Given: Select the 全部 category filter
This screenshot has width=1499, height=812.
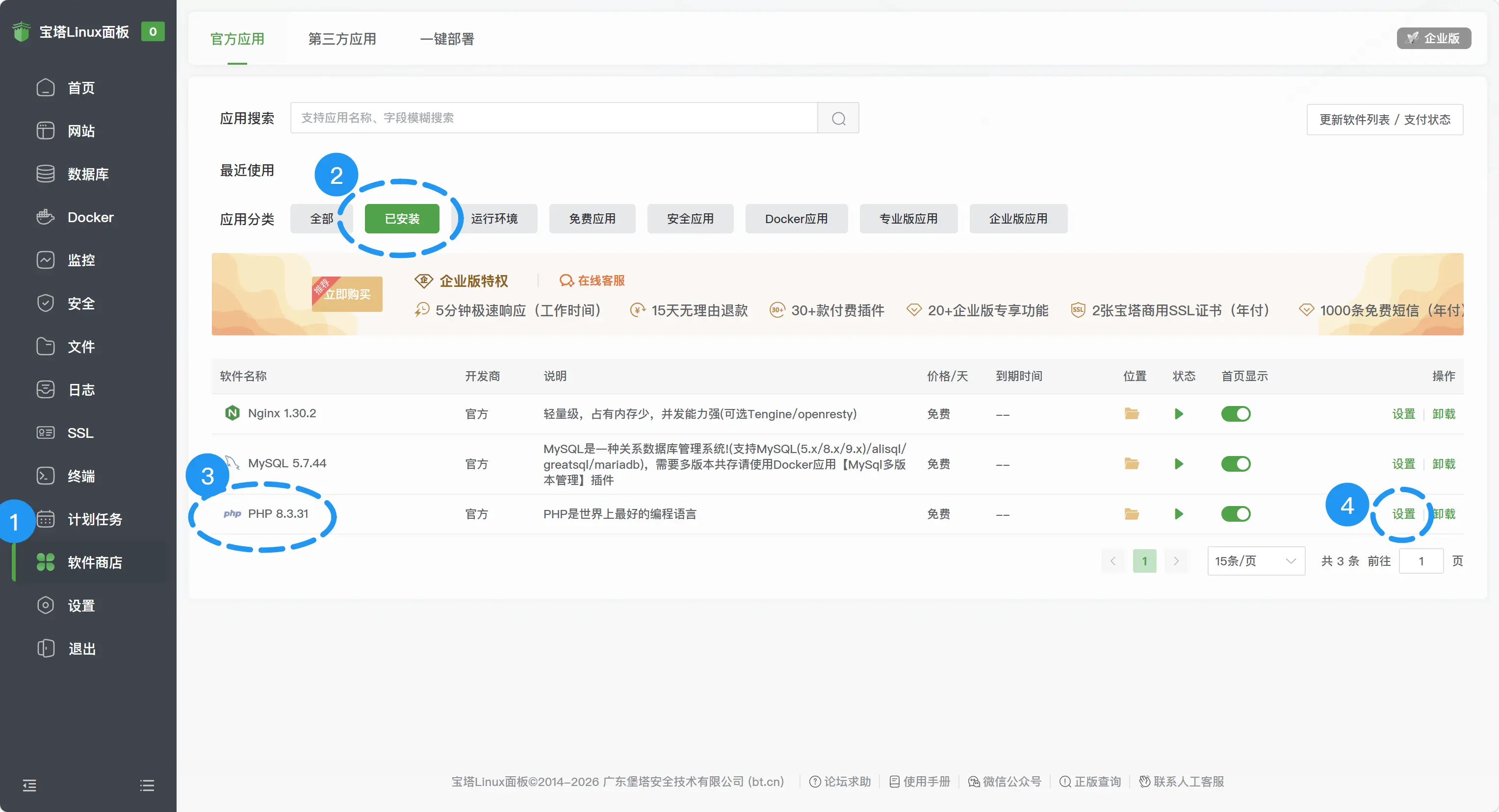Looking at the screenshot, I should (322, 219).
